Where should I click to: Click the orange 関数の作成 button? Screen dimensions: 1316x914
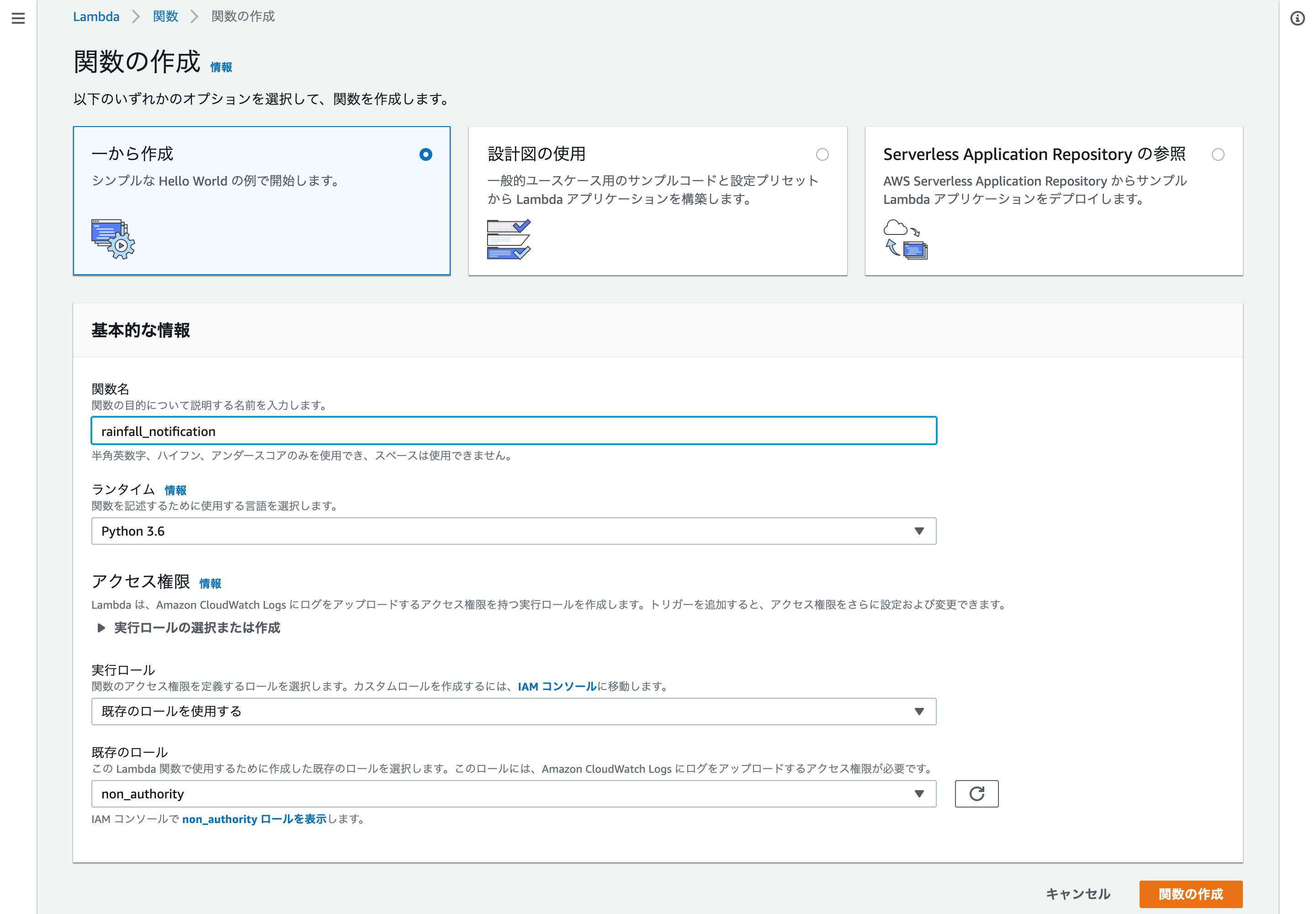coord(1191,894)
